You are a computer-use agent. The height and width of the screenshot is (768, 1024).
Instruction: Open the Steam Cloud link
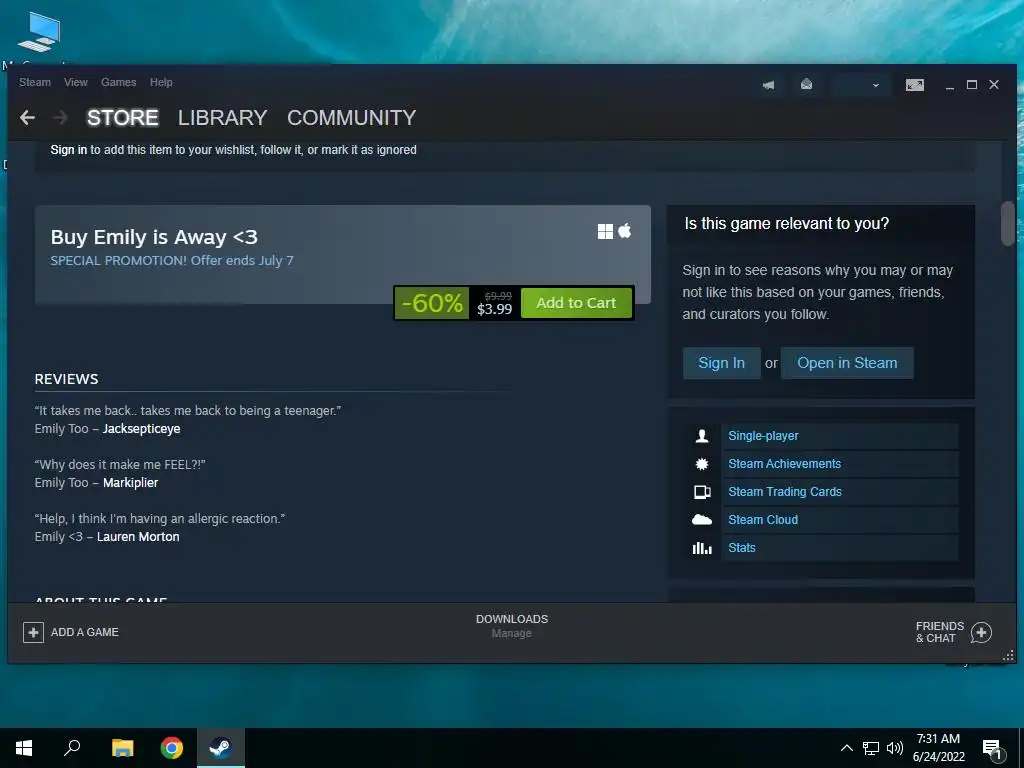(x=763, y=520)
